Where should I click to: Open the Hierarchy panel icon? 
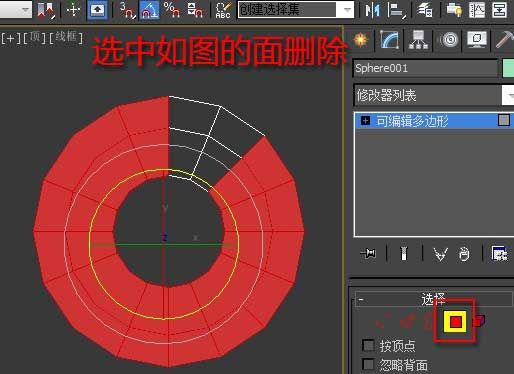[x=418, y=40]
